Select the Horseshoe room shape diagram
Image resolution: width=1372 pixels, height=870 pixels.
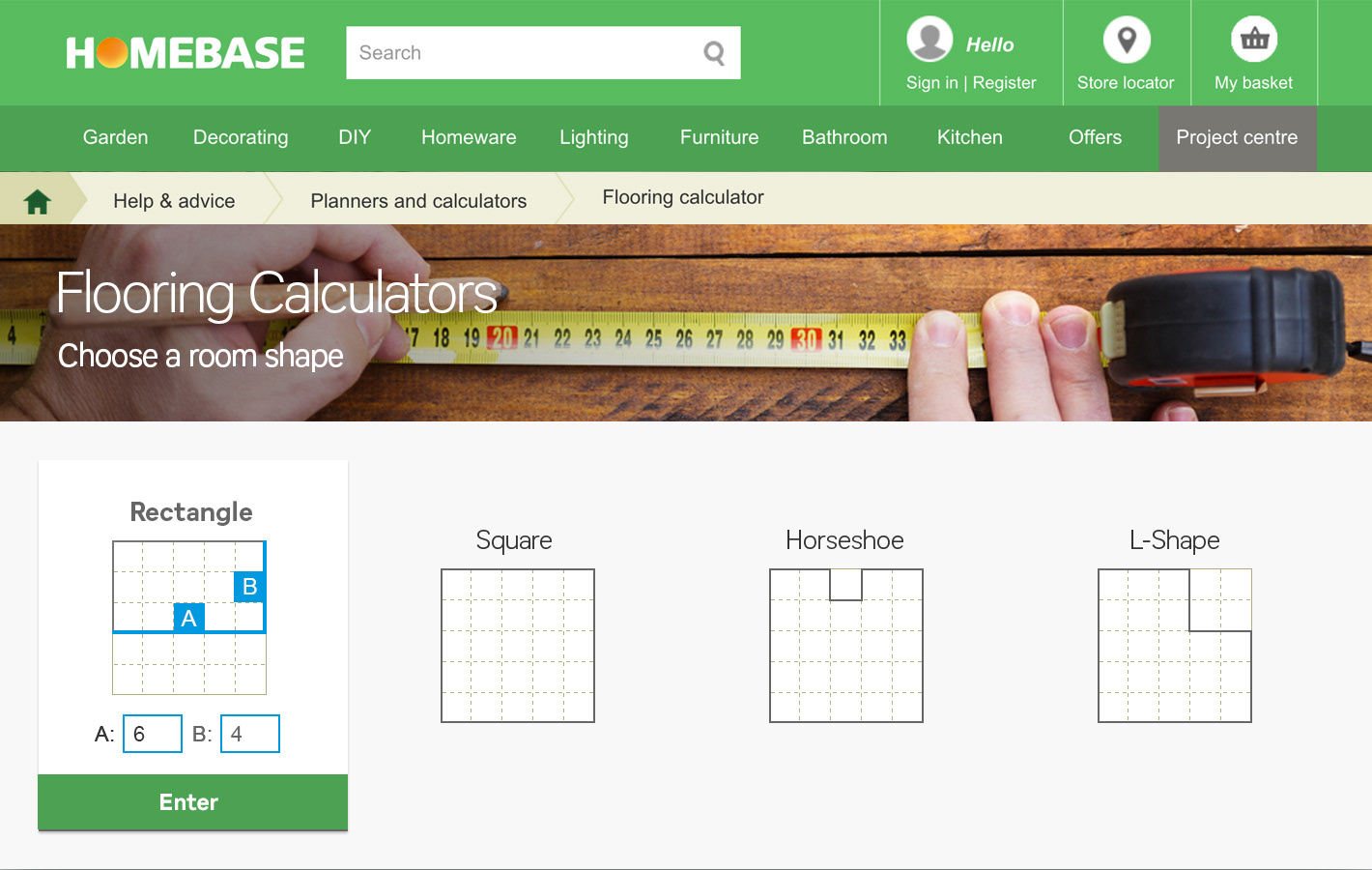click(x=846, y=646)
